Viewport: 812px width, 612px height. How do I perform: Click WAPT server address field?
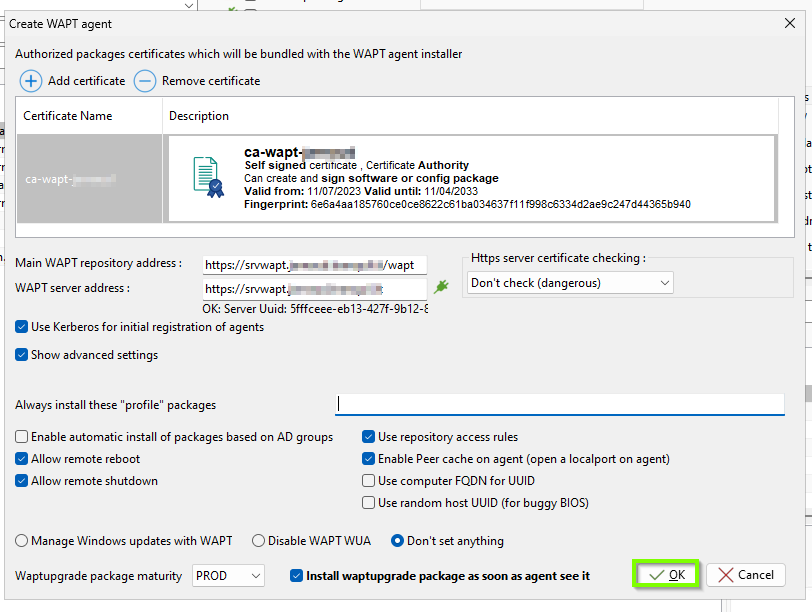pyautogui.click(x=315, y=289)
